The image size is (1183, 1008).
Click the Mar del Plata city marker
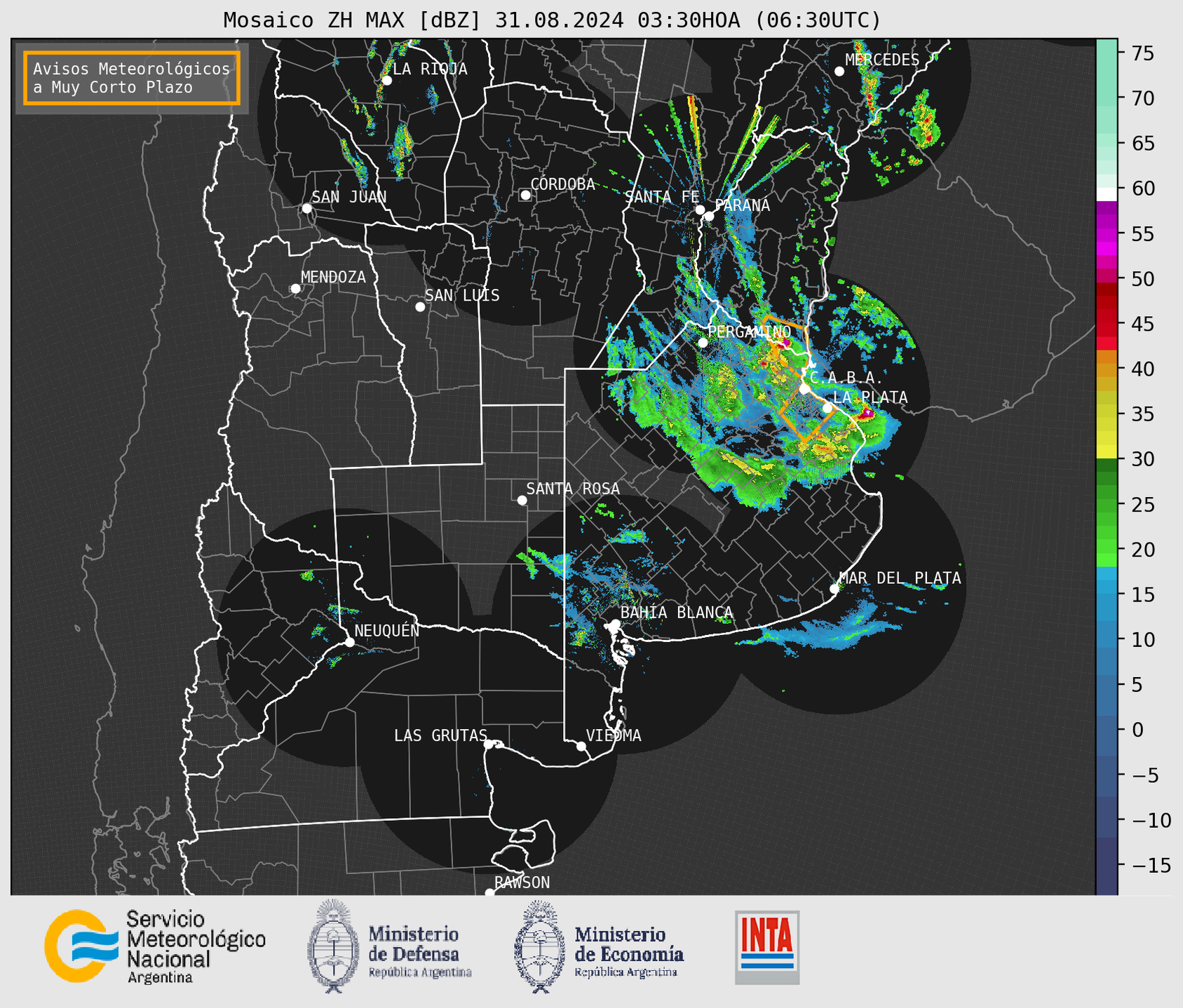[834, 589]
